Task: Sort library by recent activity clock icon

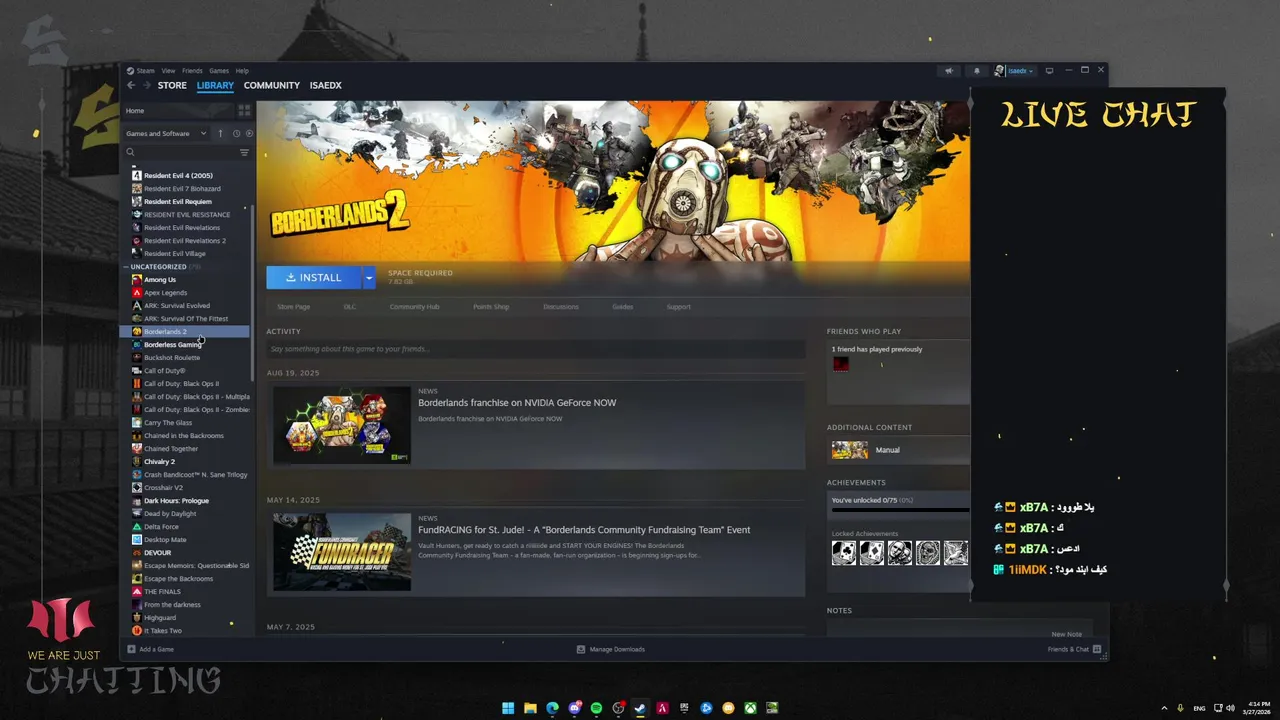Action: 237,133
